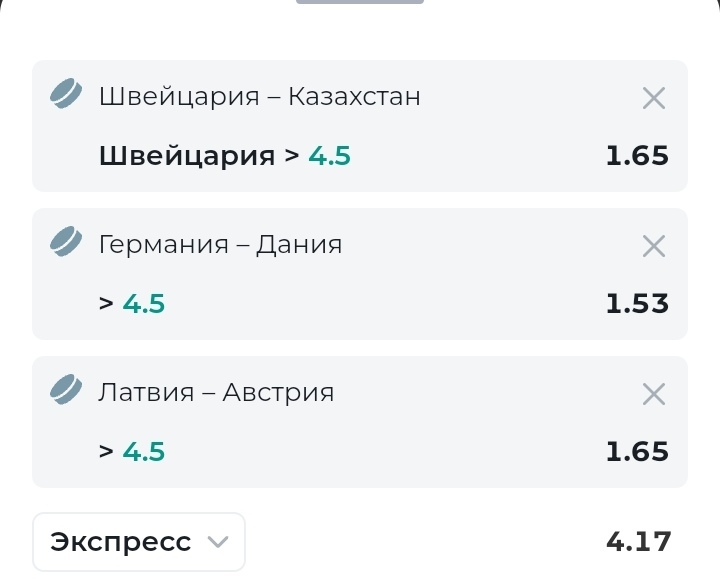Click hockey puck icon for Латвия – Австрия
The image size is (720, 585).
(66, 389)
